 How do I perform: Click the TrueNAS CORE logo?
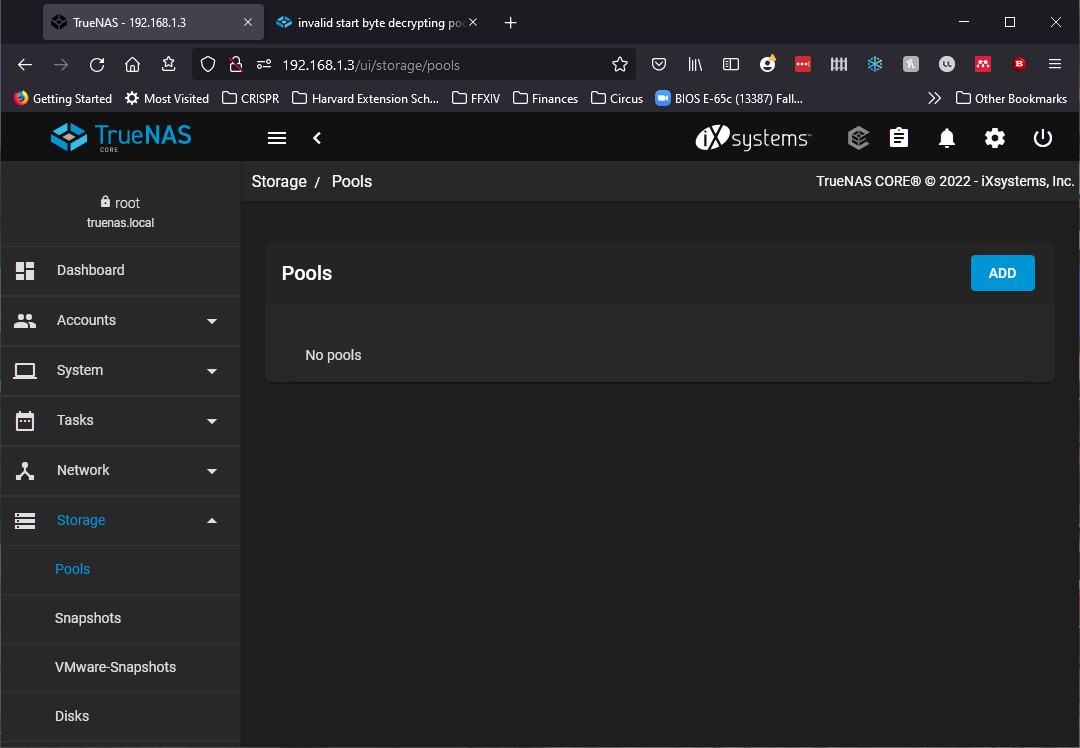(x=121, y=137)
